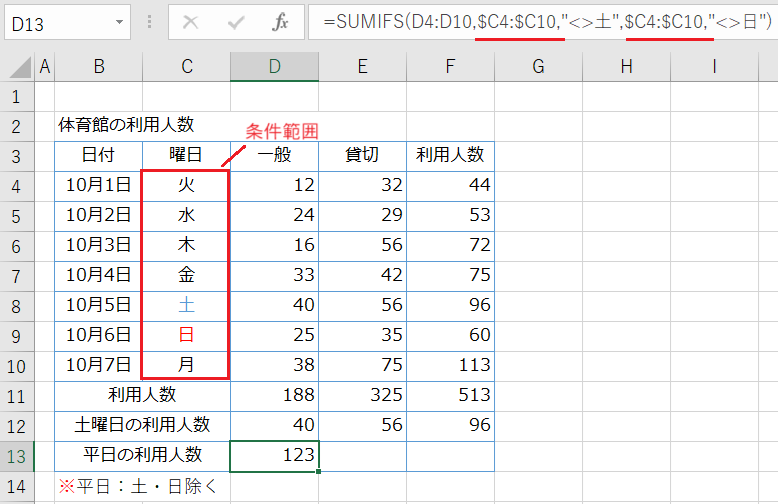
Task: Click the date cell 10月3日
Action: [99, 246]
